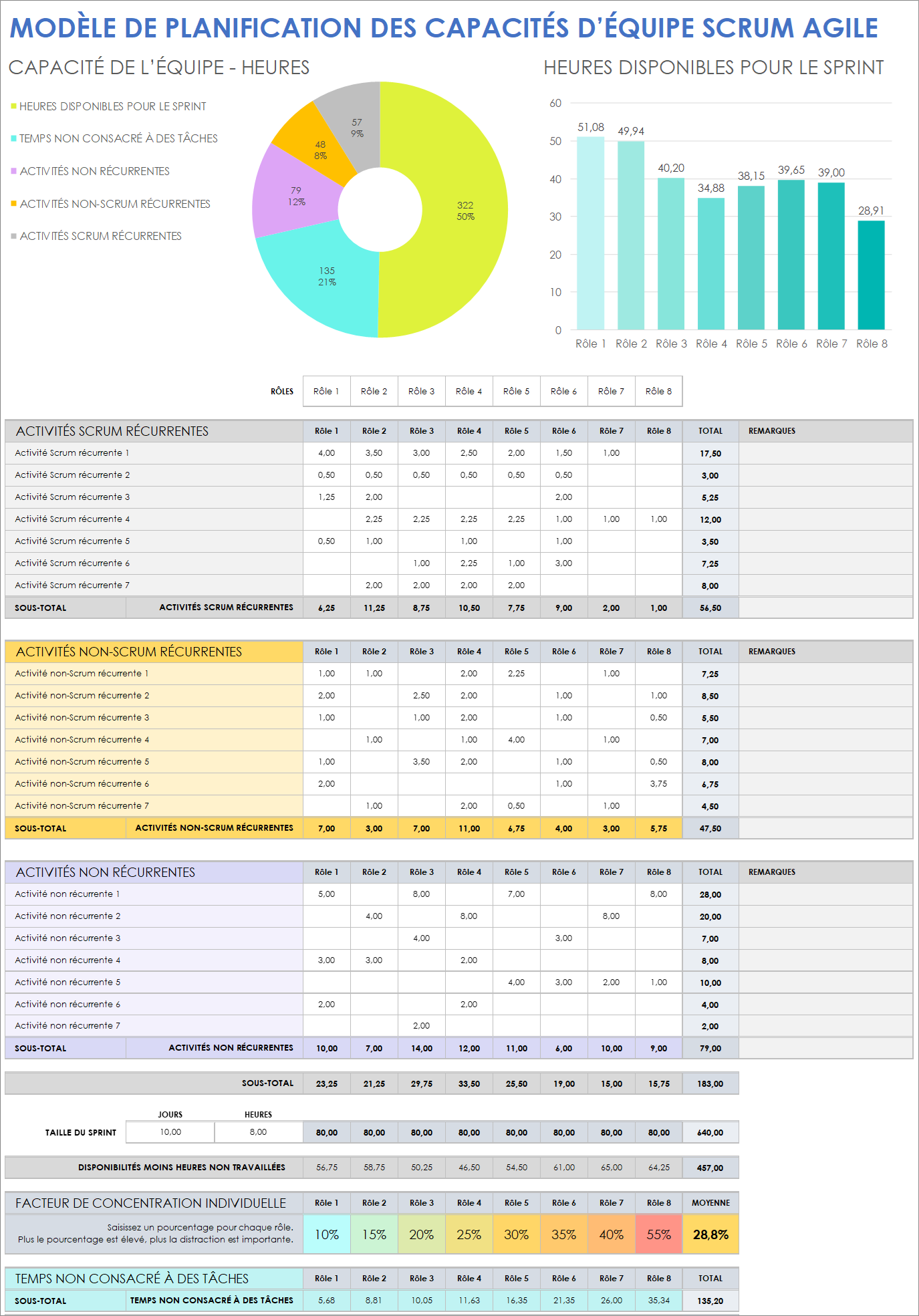Screen dimensions: 919x1316
Task: Click the 14,00 Rôle 3 non récurrentes sous-total
Action: [x=421, y=1048]
